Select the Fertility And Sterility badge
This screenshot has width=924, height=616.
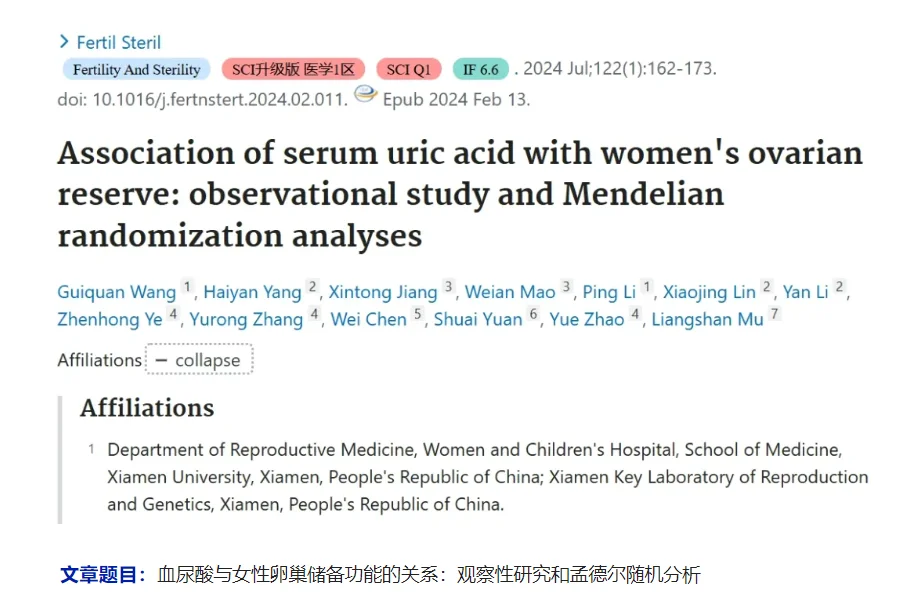click(x=136, y=70)
